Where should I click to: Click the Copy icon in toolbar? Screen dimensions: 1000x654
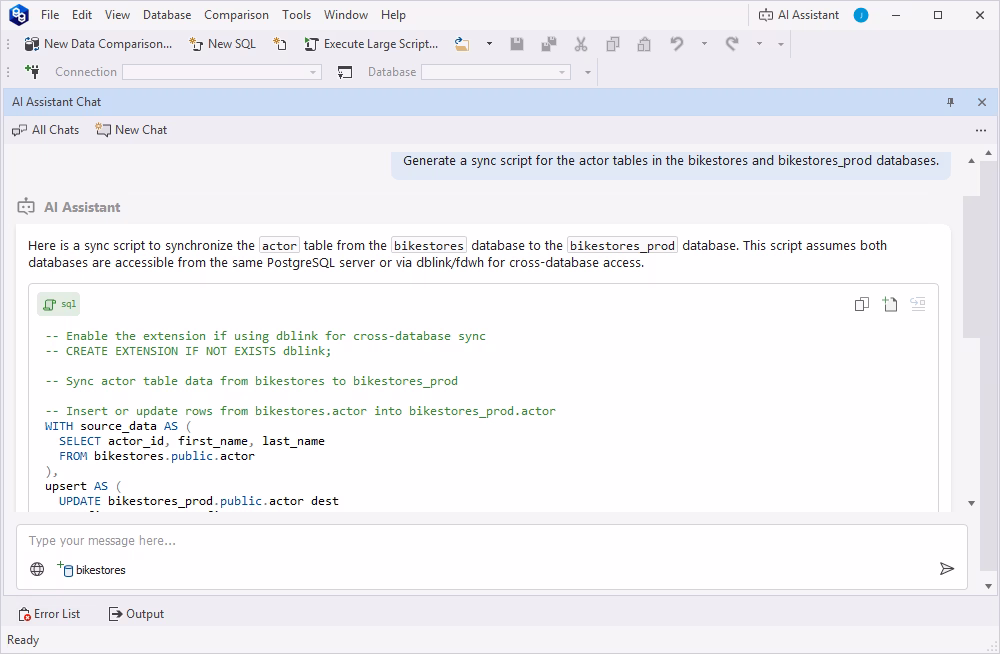tap(613, 44)
